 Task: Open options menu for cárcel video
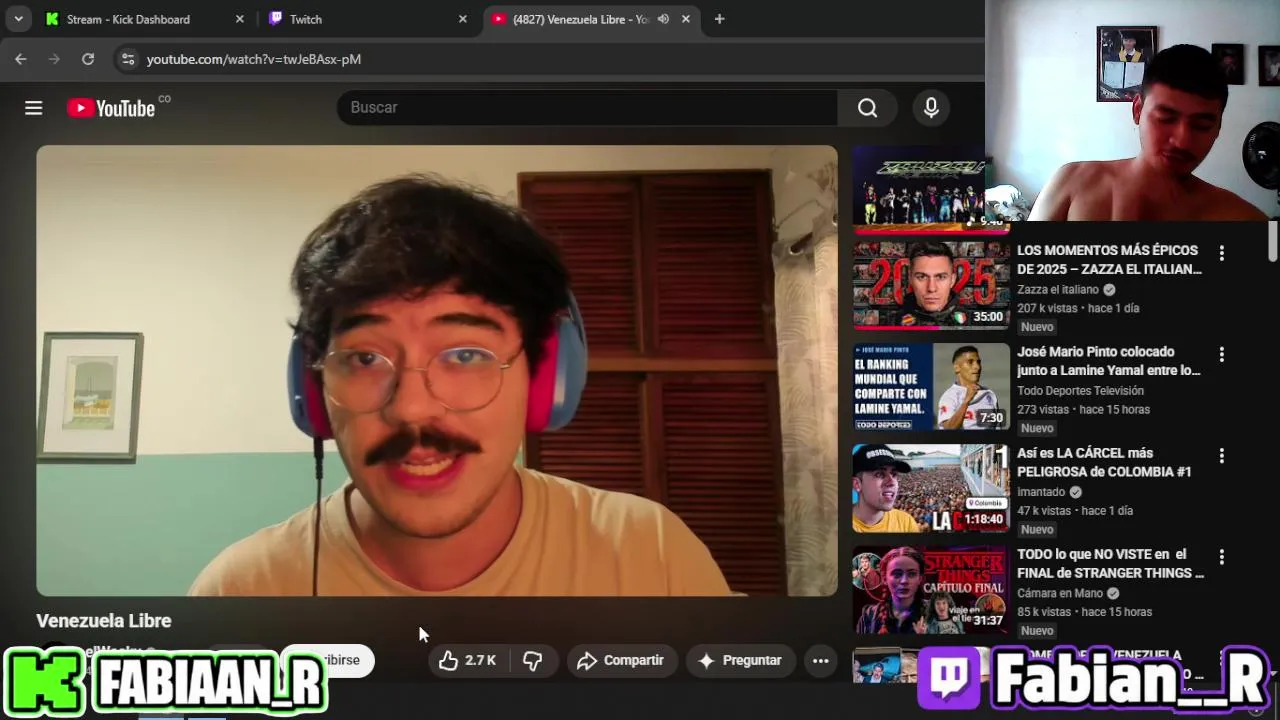click(x=1221, y=456)
